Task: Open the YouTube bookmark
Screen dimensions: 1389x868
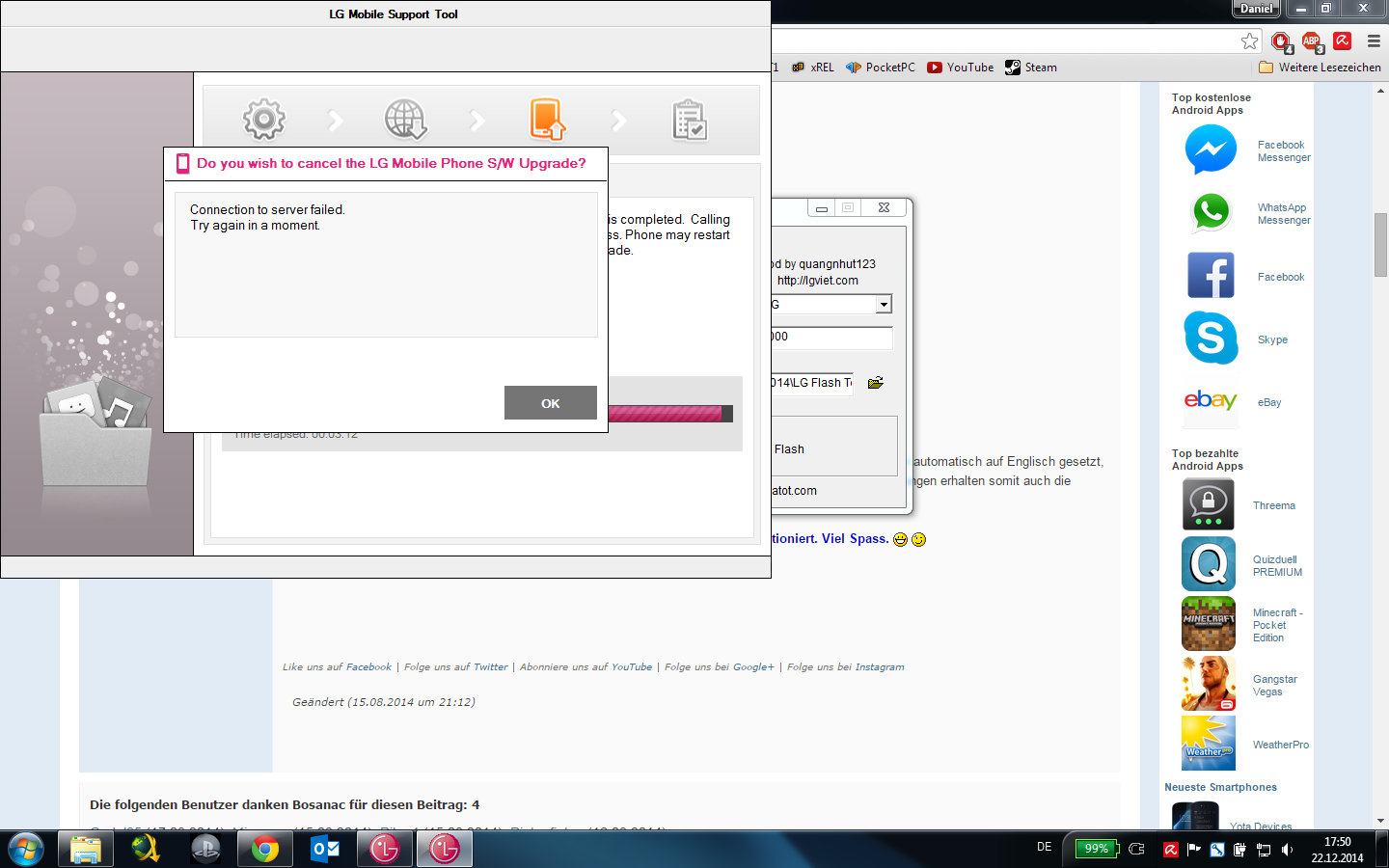Action: [x=961, y=68]
